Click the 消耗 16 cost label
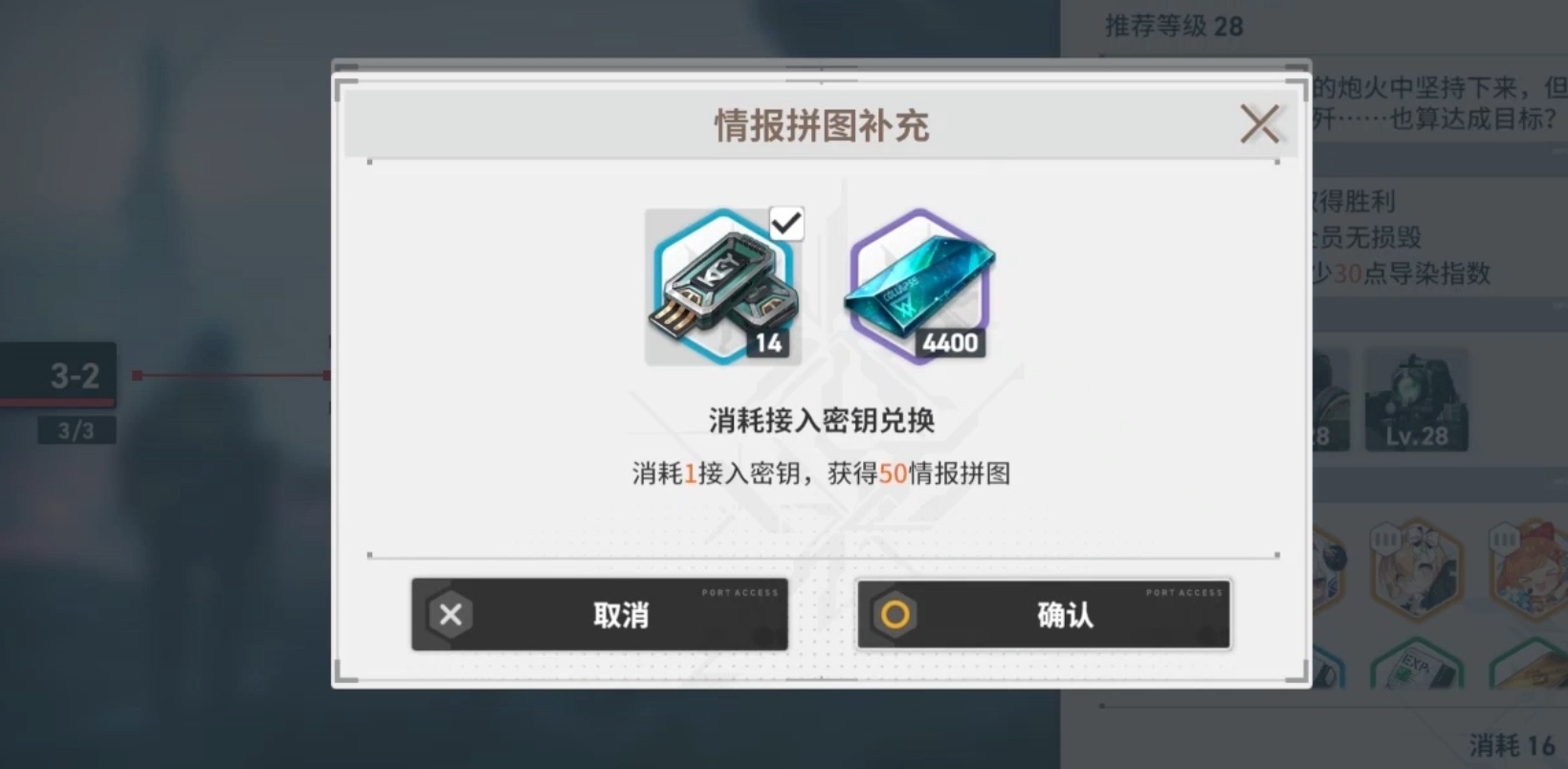This screenshot has width=1568, height=769. 1513,745
